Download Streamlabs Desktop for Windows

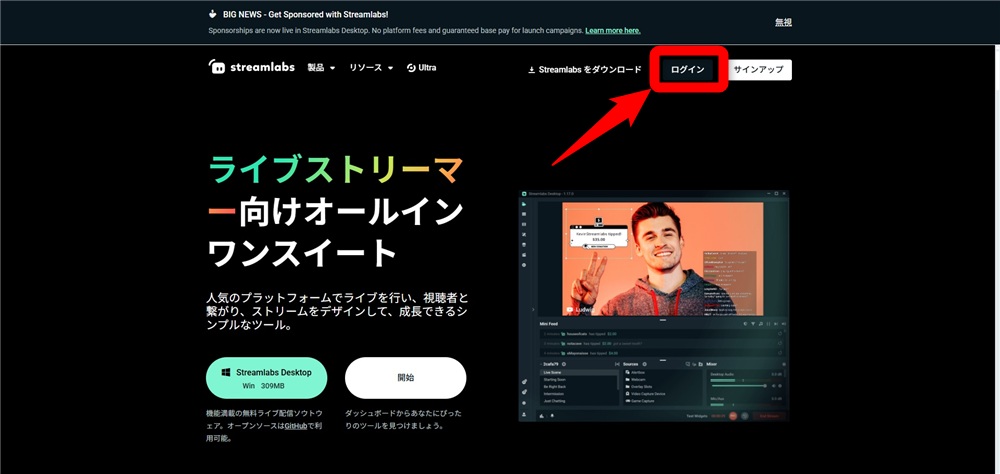coord(266,378)
